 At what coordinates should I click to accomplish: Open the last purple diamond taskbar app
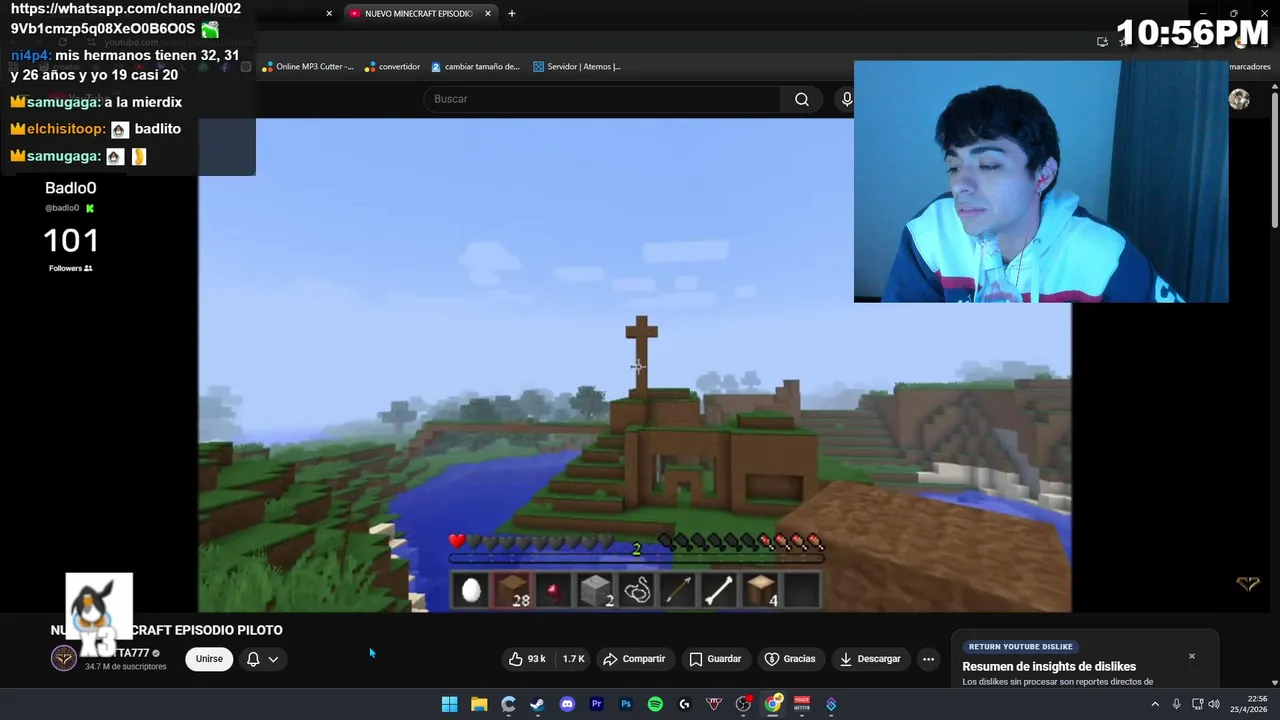point(831,704)
